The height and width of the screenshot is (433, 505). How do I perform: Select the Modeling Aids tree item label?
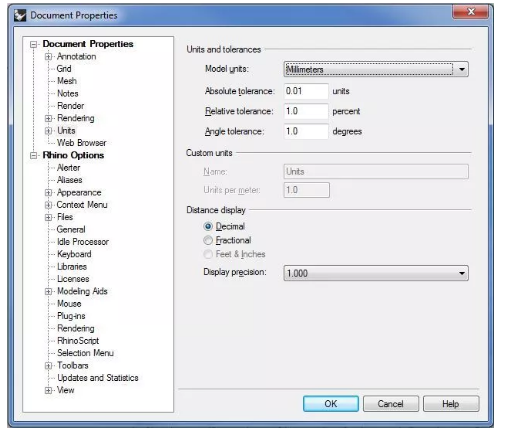tap(82, 292)
